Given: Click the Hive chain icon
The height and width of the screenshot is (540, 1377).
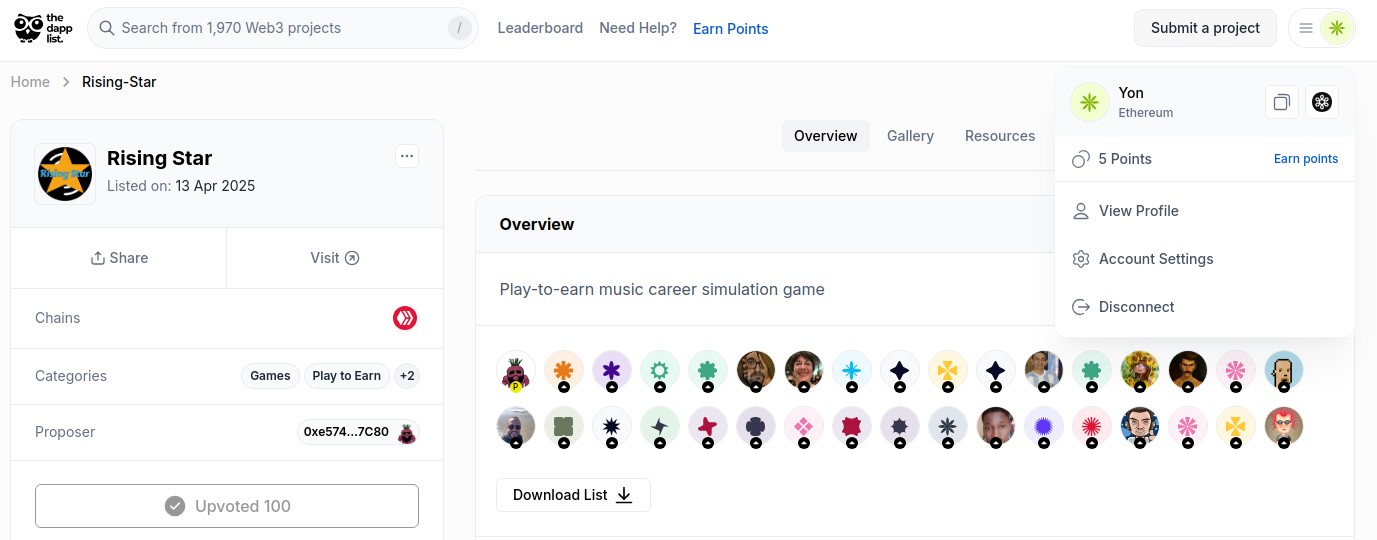Looking at the screenshot, I should 405,318.
